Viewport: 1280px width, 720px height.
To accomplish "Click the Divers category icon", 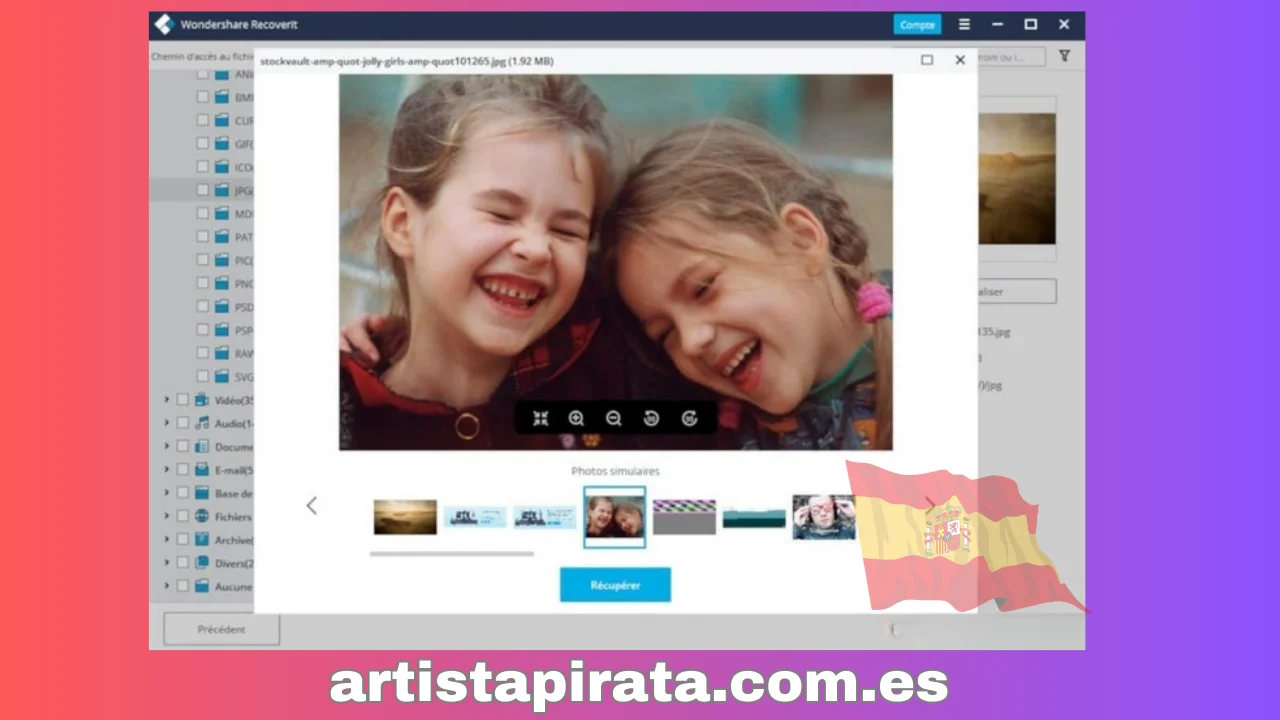I will [x=201, y=563].
